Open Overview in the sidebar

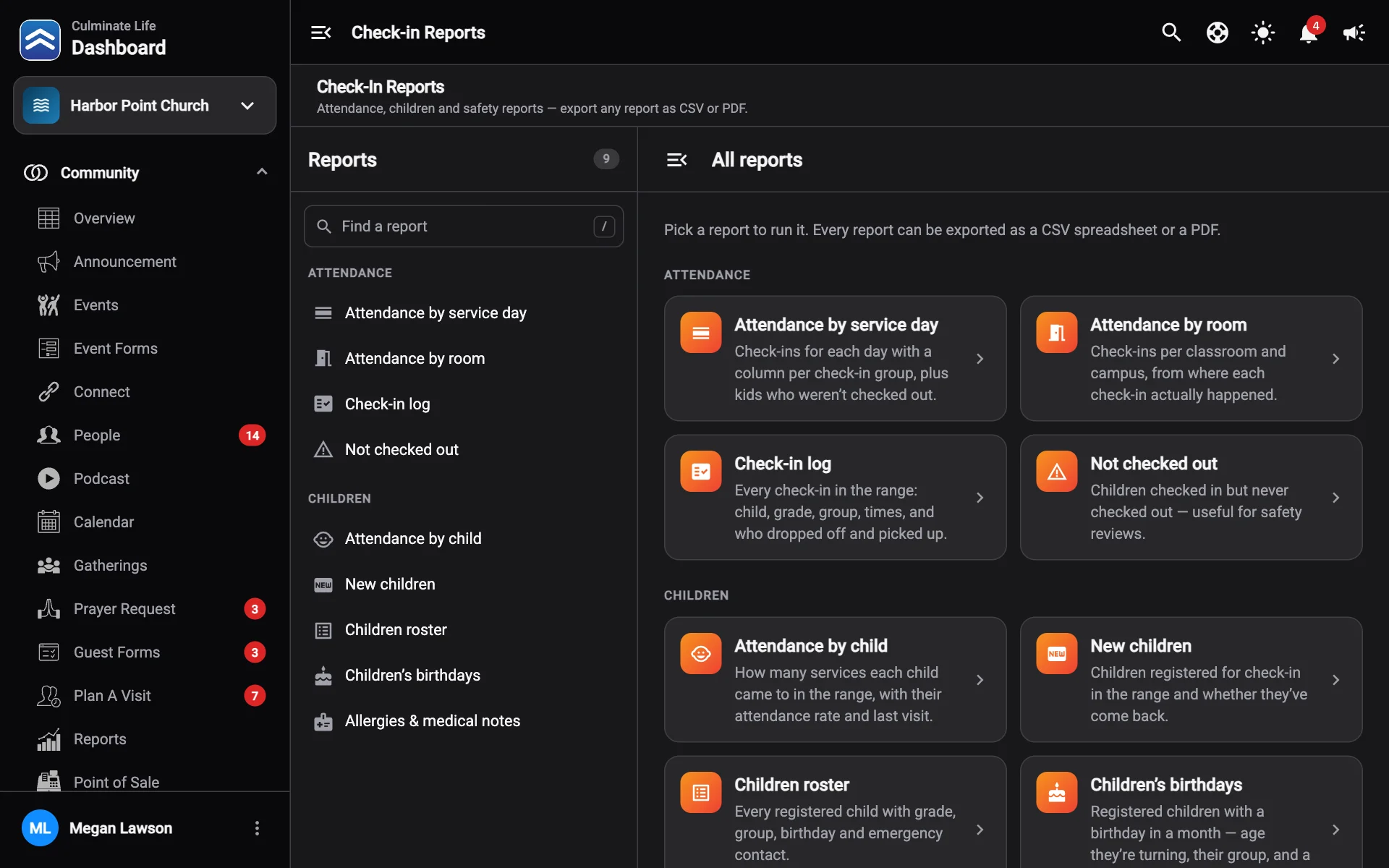pos(145,218)
